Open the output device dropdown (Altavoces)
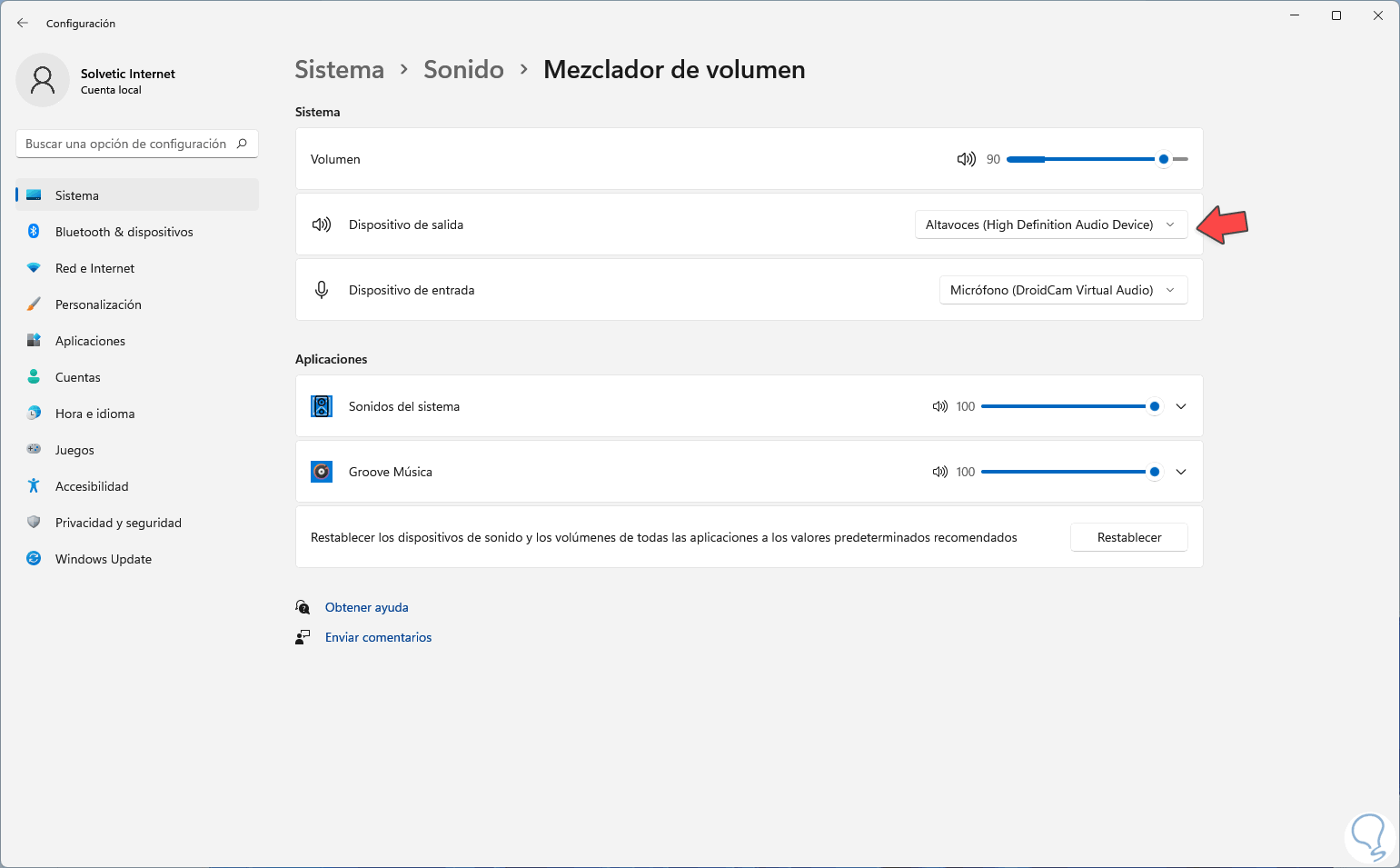This screenshot has height=868, width=1400. point(1050,224)
